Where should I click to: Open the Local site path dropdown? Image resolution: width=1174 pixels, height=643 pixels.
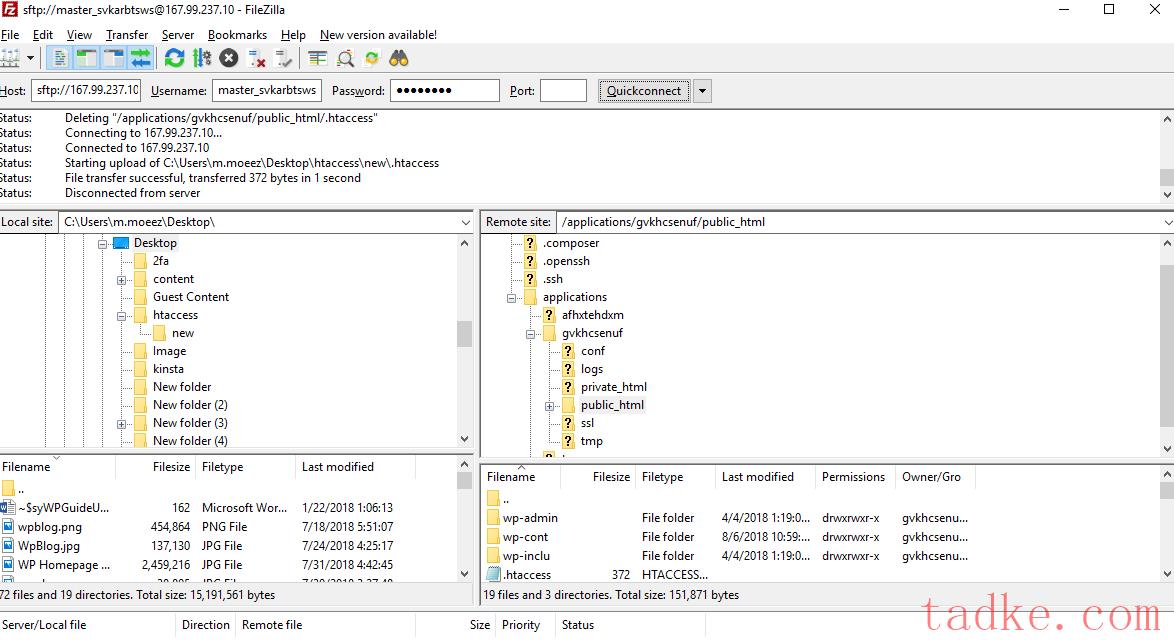point(466,222)
